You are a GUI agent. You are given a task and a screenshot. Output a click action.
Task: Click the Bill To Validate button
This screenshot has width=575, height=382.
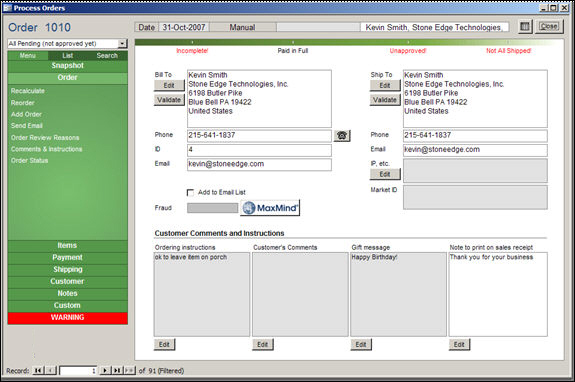(x=169, y=100)
